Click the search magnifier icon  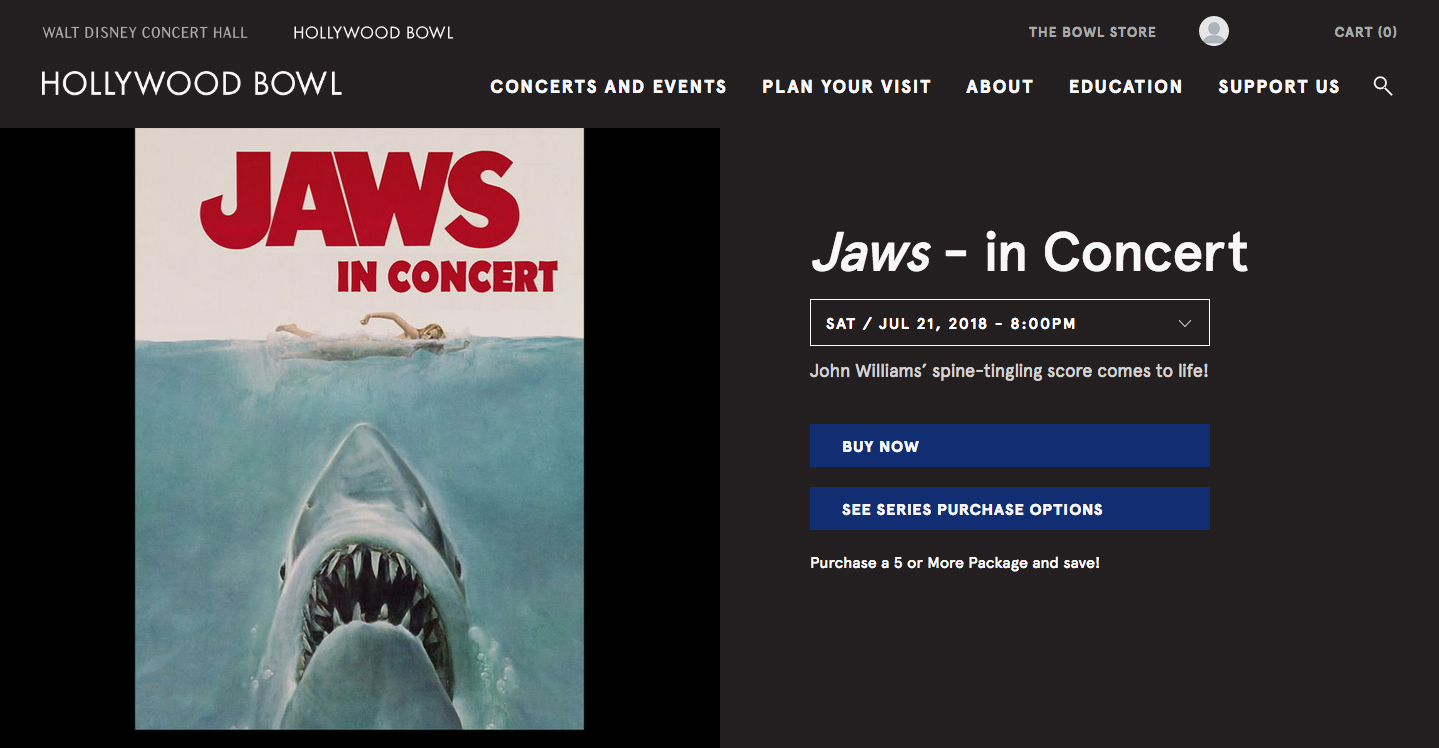coord(1383,86)
